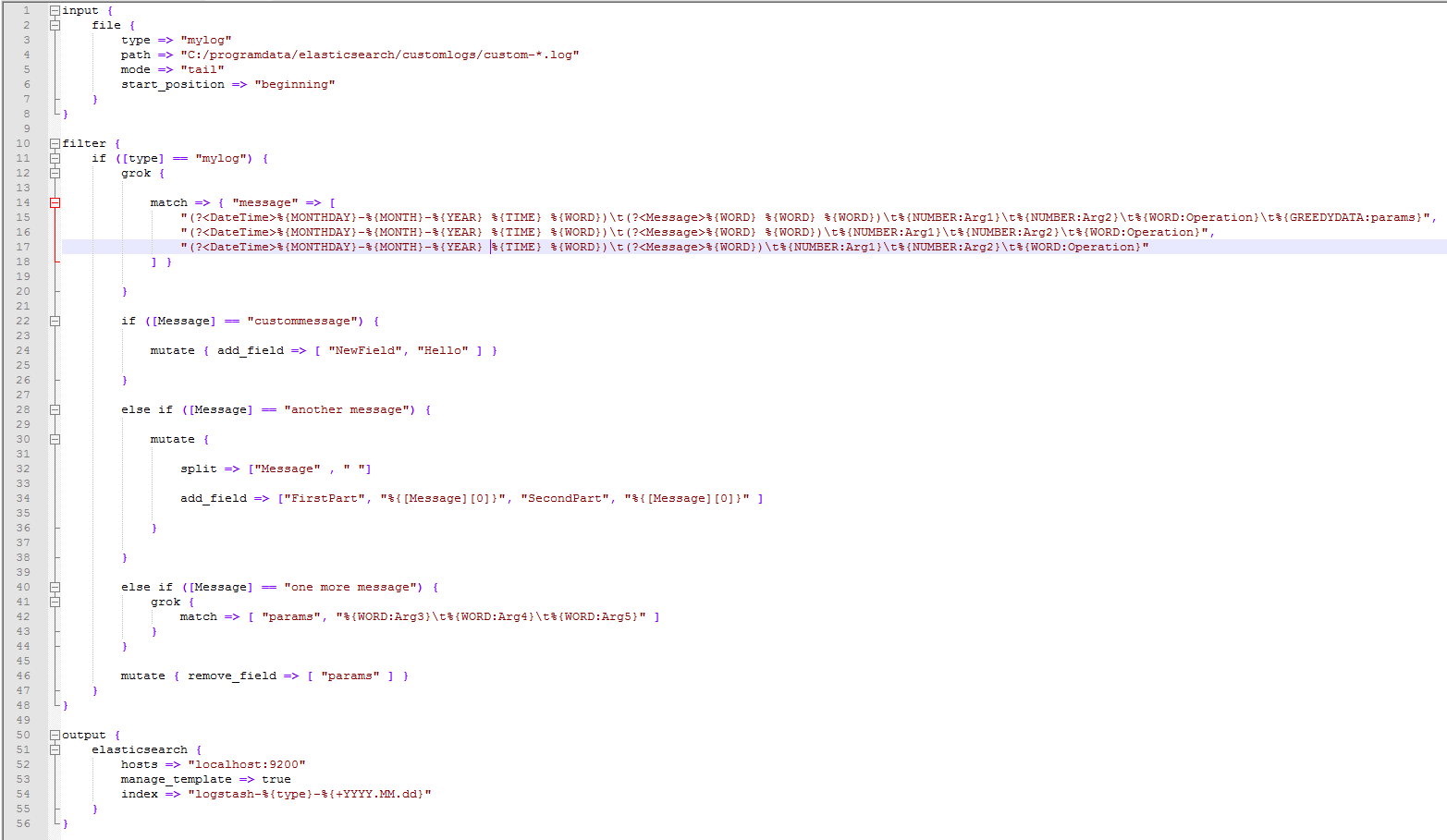The image size is (1447, 840).
Task: Collapse the else if "one more message" fold marker
Action: point(55,587)
